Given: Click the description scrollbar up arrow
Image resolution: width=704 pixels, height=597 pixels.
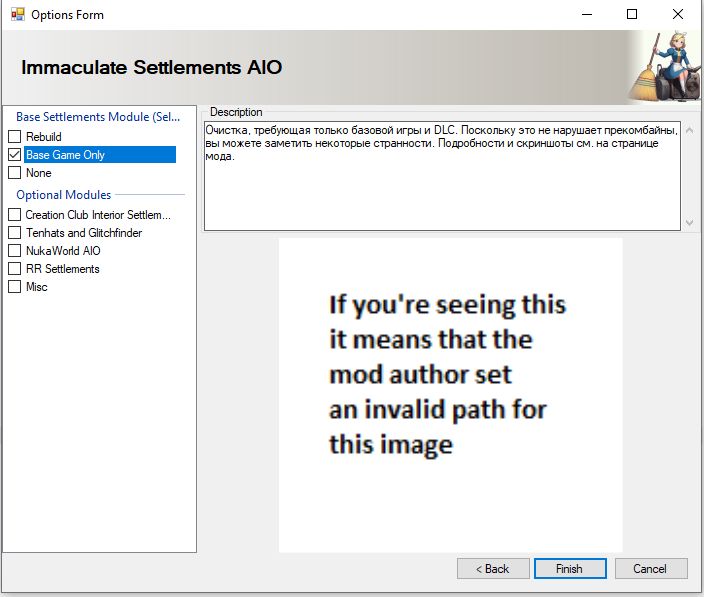Looking at the screenshot, I should pyautogui.click(x=690, y=131).
